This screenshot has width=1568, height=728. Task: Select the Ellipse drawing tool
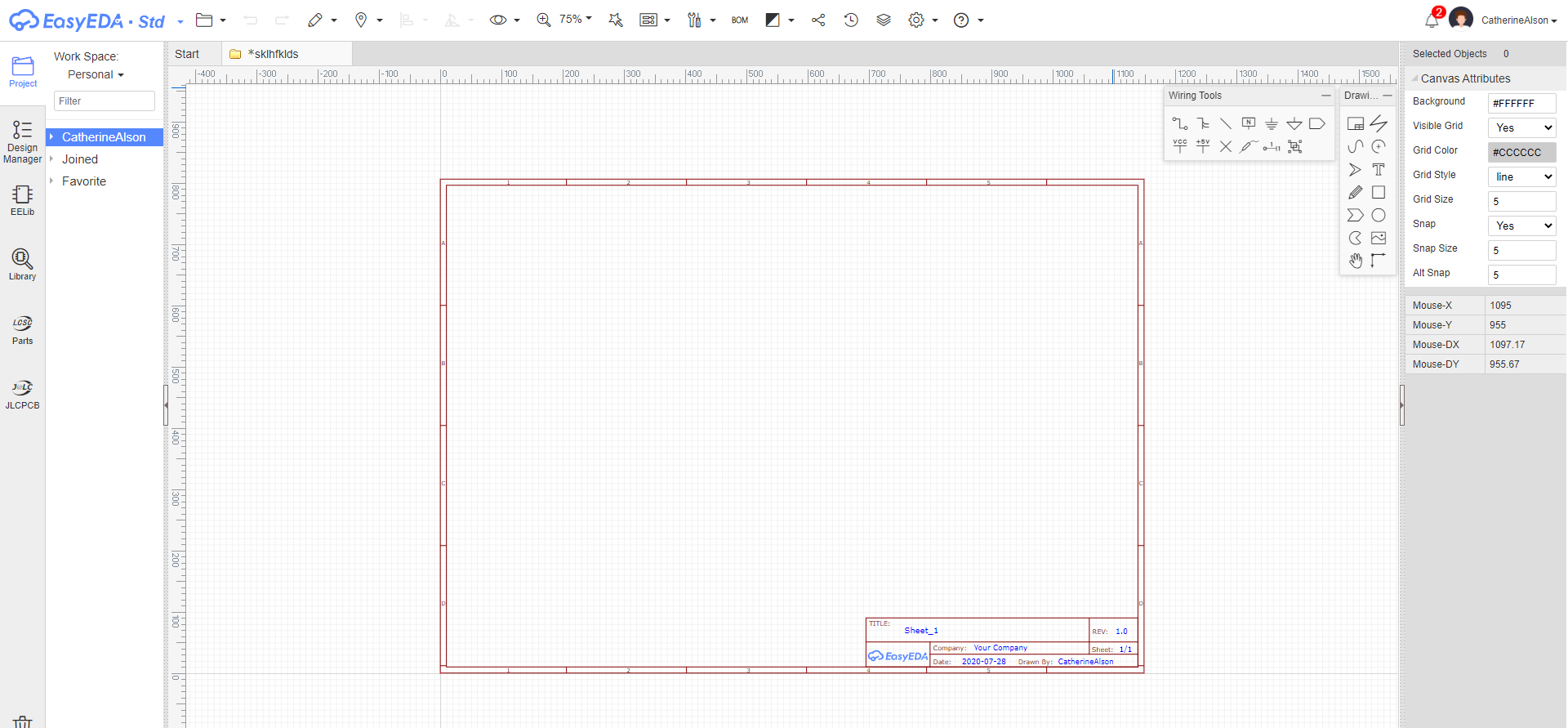1379,215
